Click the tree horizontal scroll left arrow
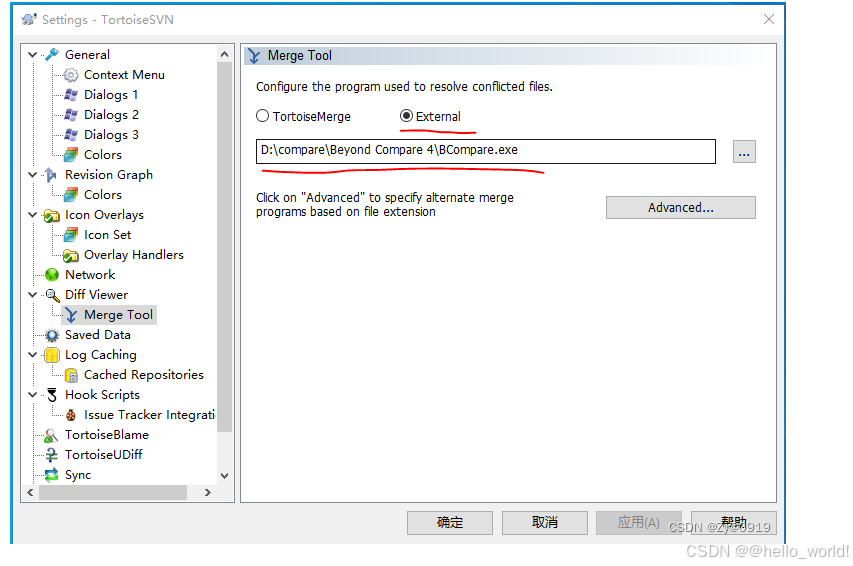The width and height of the screenshot is (853, 566). 30,493
